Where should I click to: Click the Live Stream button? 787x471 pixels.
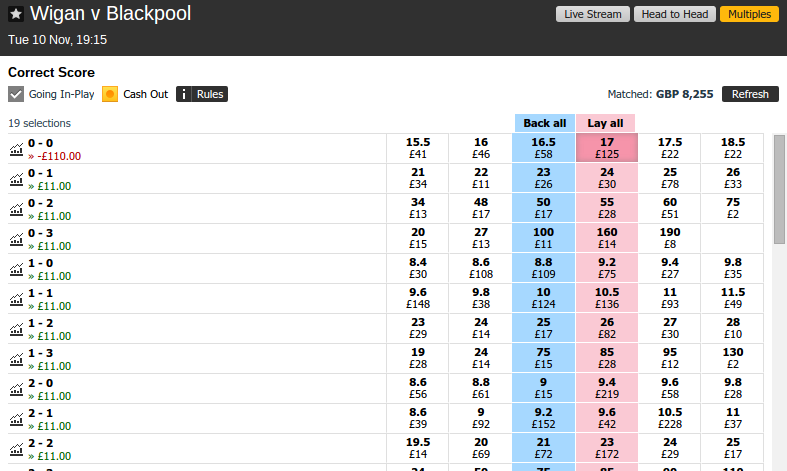tap(592, 14)
